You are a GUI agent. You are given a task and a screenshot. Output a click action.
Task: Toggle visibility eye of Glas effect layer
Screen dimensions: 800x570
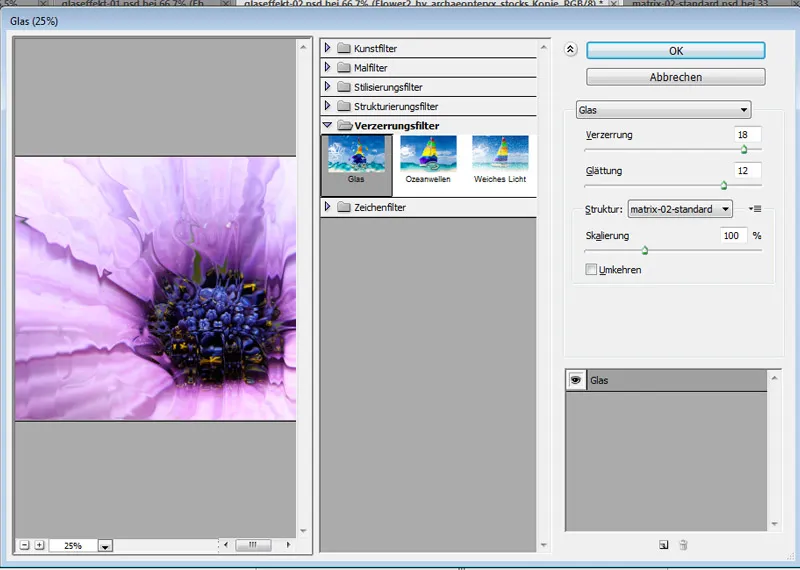[576, 380]
